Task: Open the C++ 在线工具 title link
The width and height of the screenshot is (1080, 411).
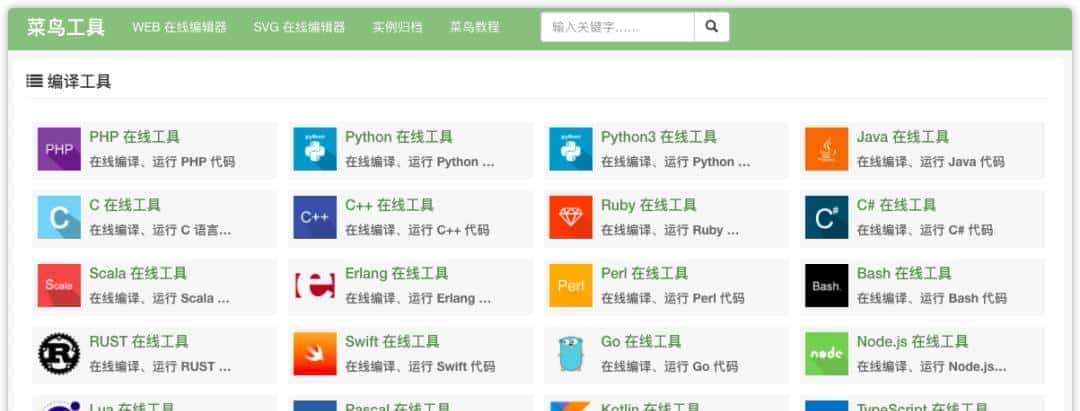Action: [x=389, y=205]
